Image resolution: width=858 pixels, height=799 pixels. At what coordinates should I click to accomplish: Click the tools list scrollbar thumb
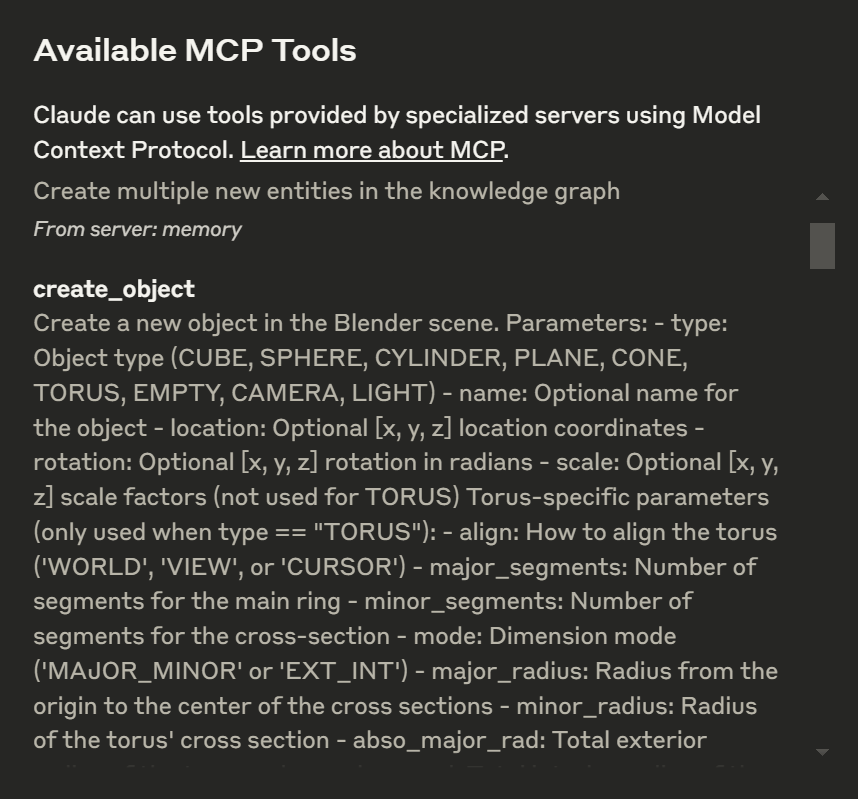pos(822,246)
